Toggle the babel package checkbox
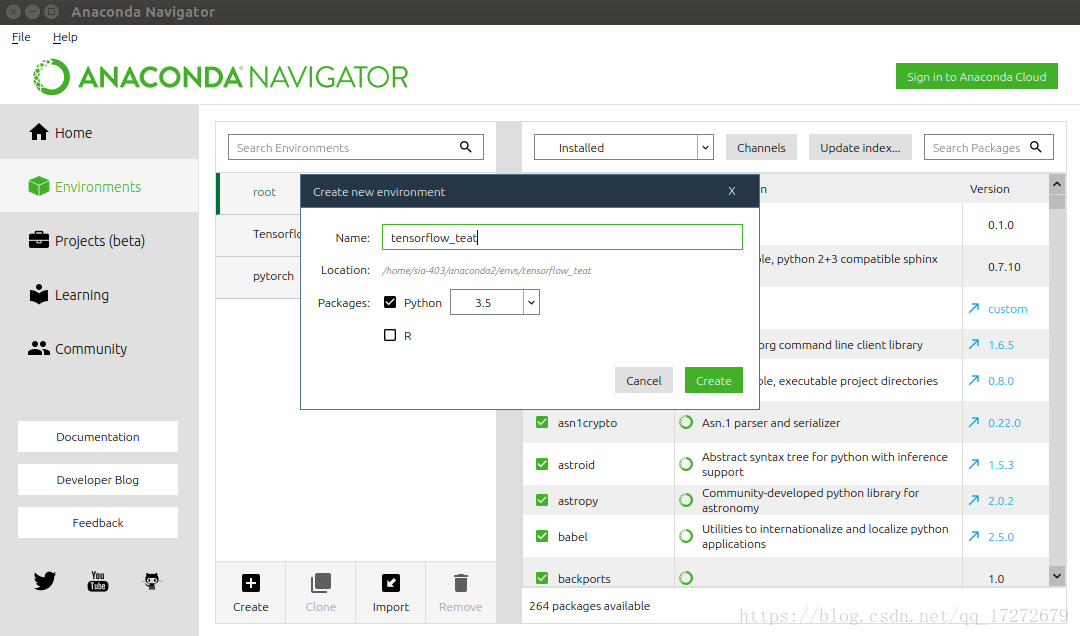This screenshot has width=1080, height=636. 542,535
